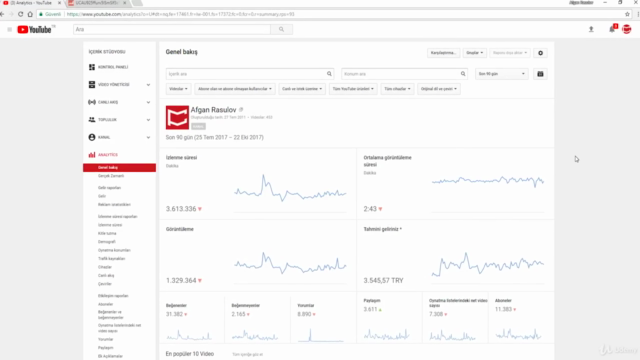Click the Karşılaştırma button
This screenshot has width=640, height=360.
coord(443,53)
